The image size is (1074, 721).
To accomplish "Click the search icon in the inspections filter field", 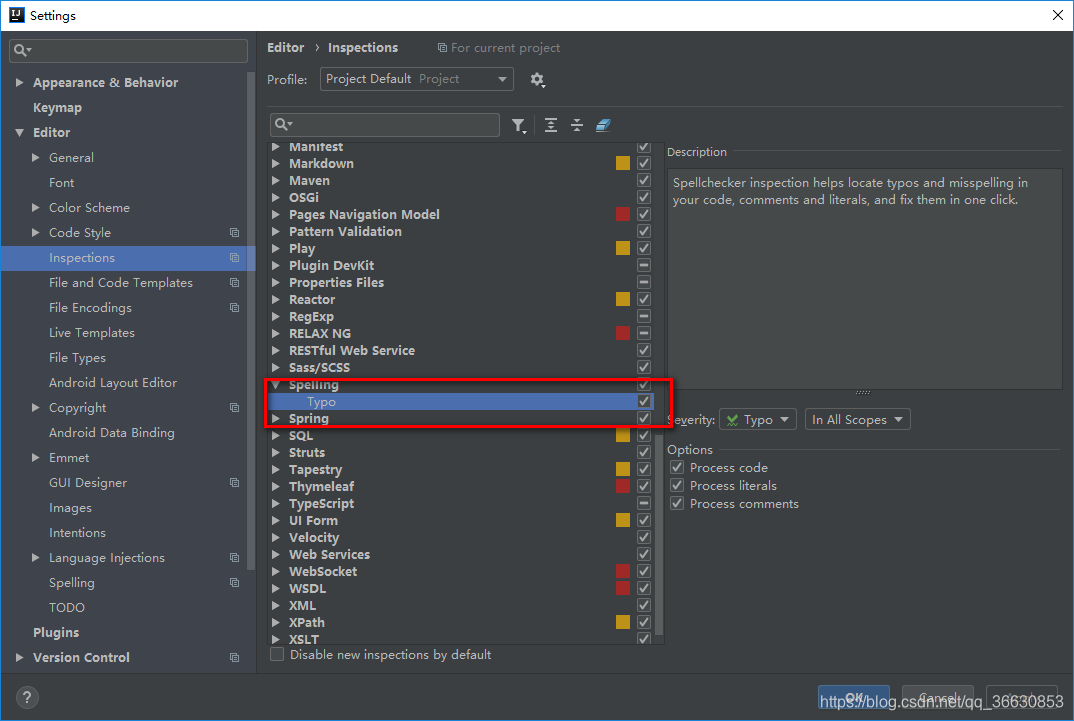I will pos(283,125).
